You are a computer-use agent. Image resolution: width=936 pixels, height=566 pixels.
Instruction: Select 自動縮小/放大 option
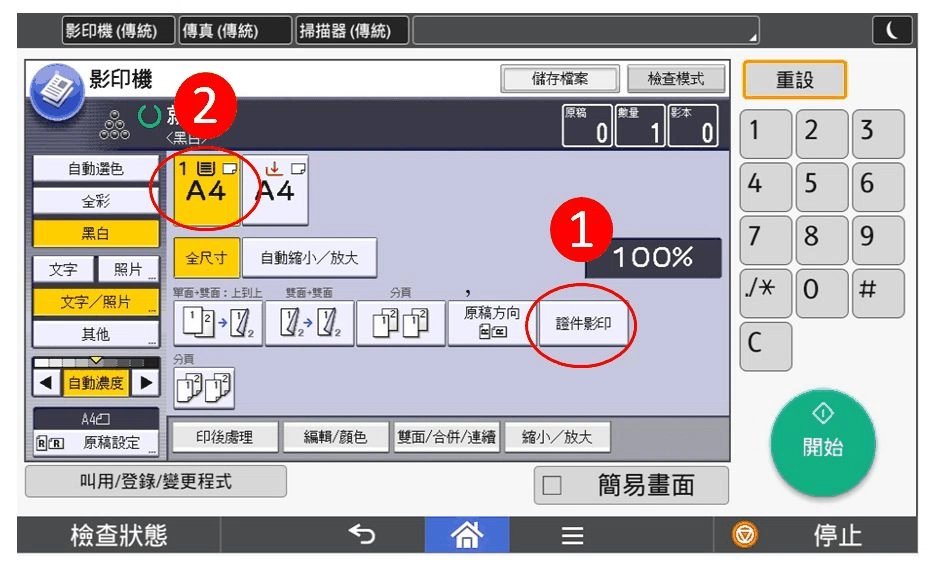[309, 258]
